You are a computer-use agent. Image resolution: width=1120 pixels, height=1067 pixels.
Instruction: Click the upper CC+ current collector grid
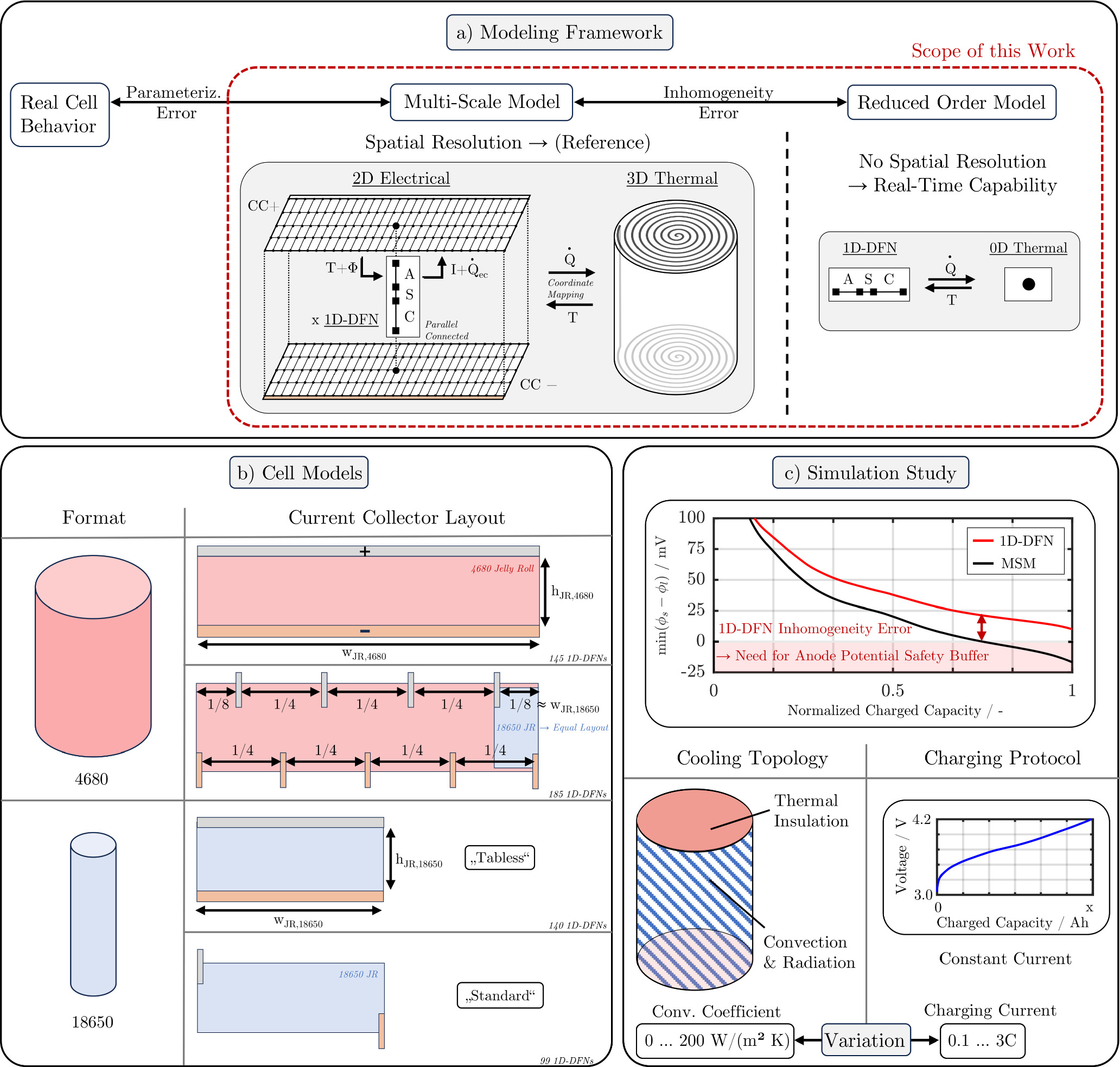(397, 223)
